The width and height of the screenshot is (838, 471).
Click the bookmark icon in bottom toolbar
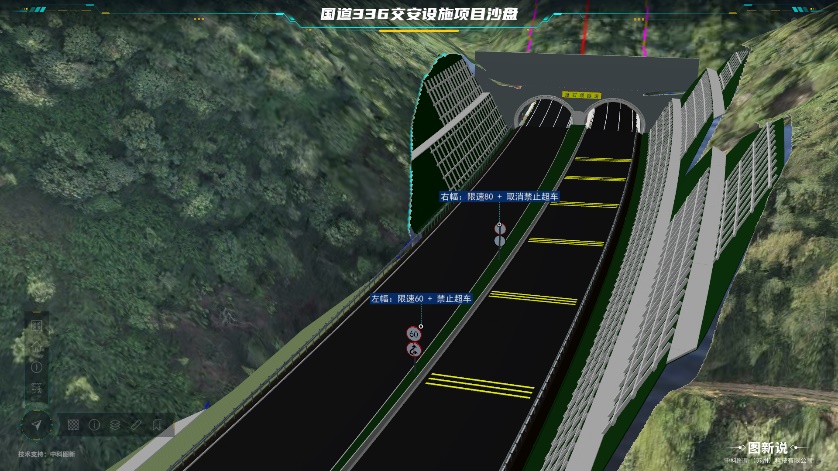tap(157, 425)
